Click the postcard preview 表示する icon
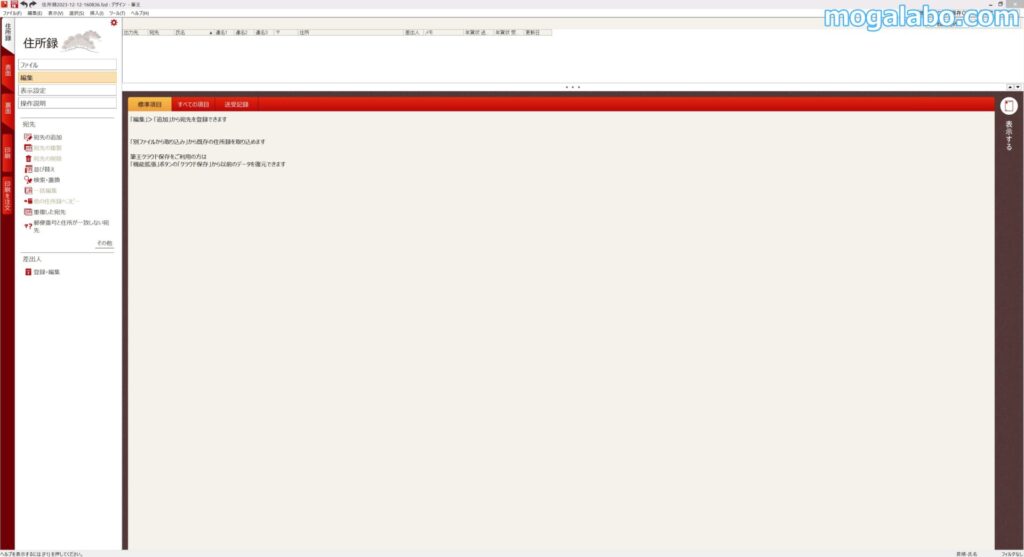 click(1009, 106)
